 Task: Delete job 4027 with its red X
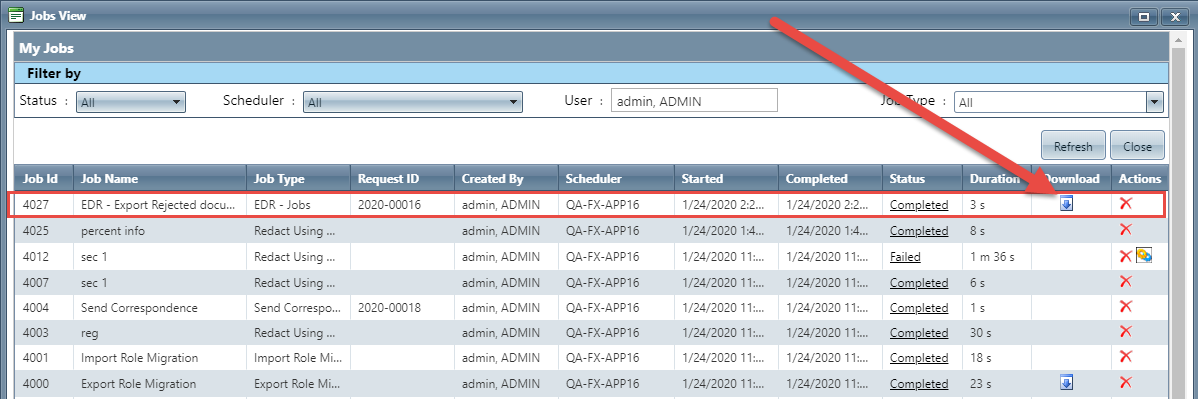click(1125, 203)
